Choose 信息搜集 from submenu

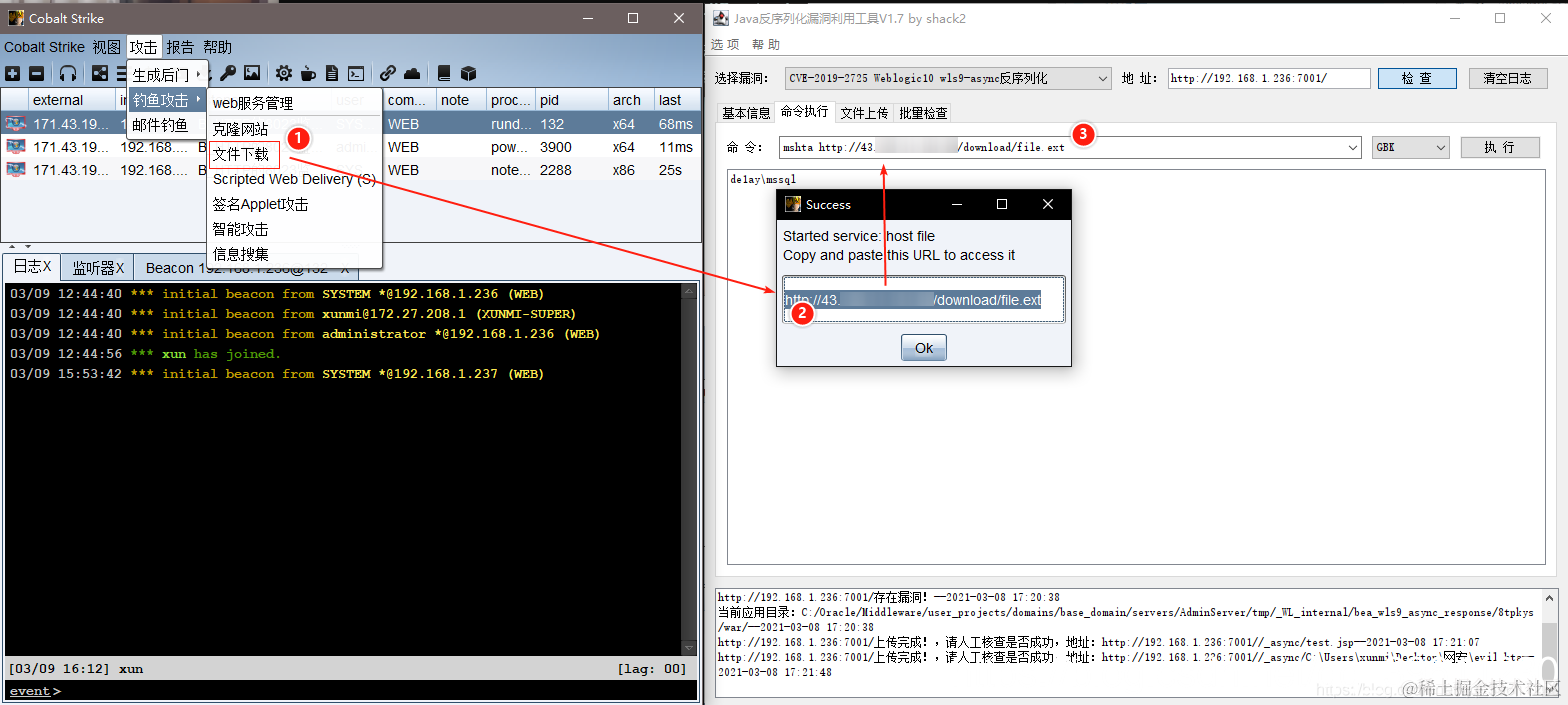tap(295, 254)
